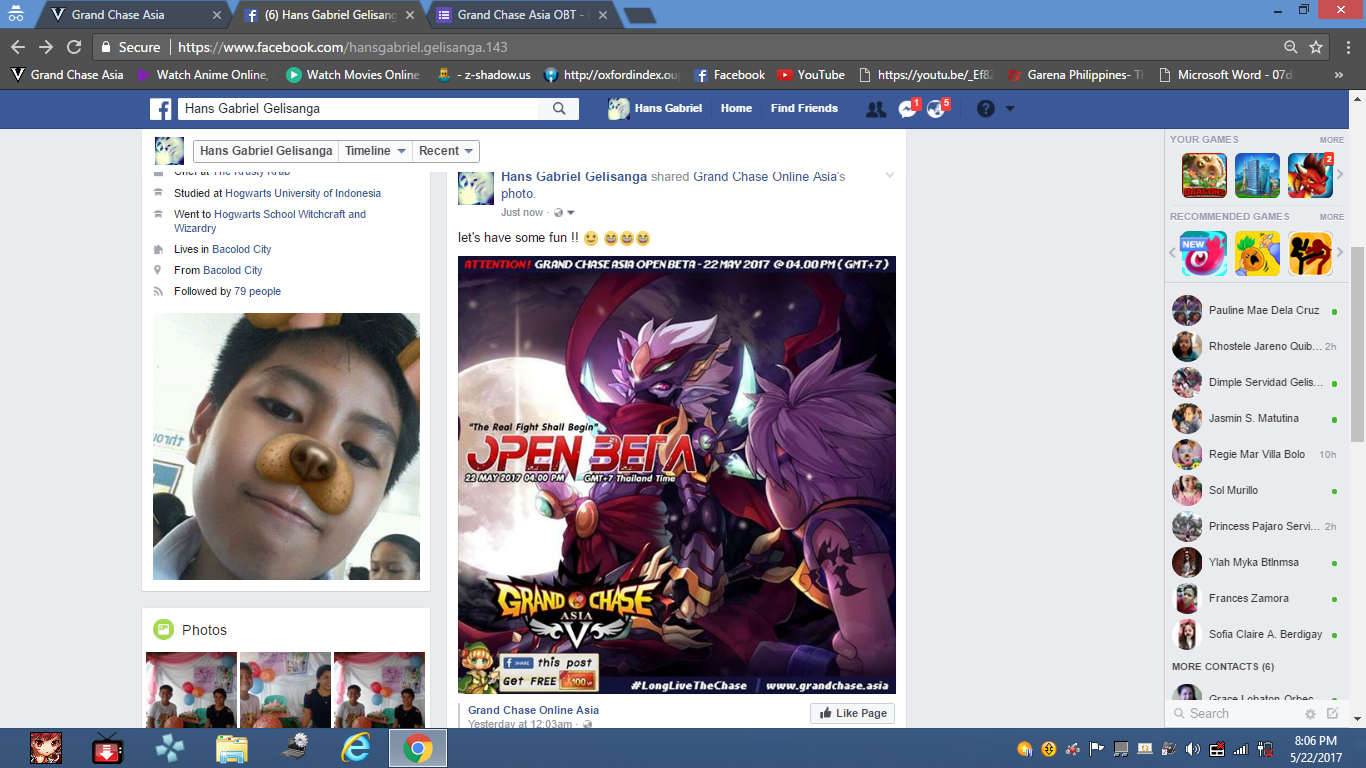Click the Chrome icon in the taskbar

(418, 748)
